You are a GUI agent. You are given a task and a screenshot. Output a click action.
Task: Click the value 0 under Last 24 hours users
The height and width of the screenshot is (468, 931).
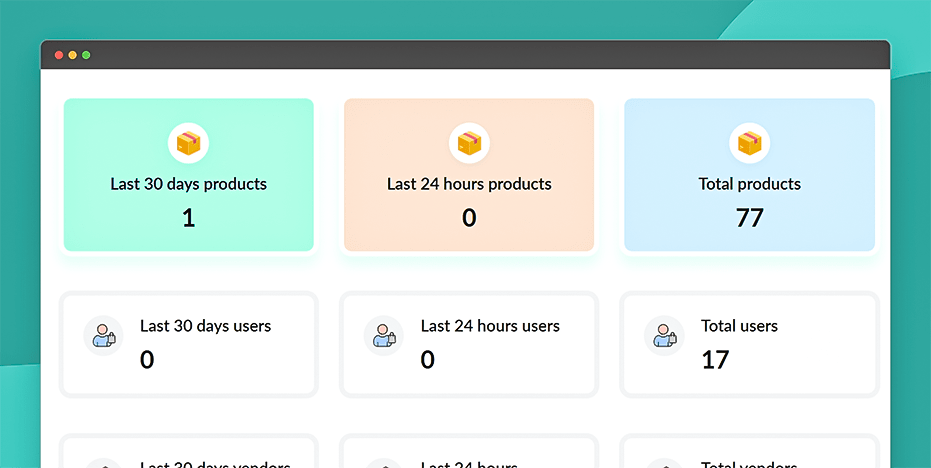pyautogui.click(x=428, y=360)
